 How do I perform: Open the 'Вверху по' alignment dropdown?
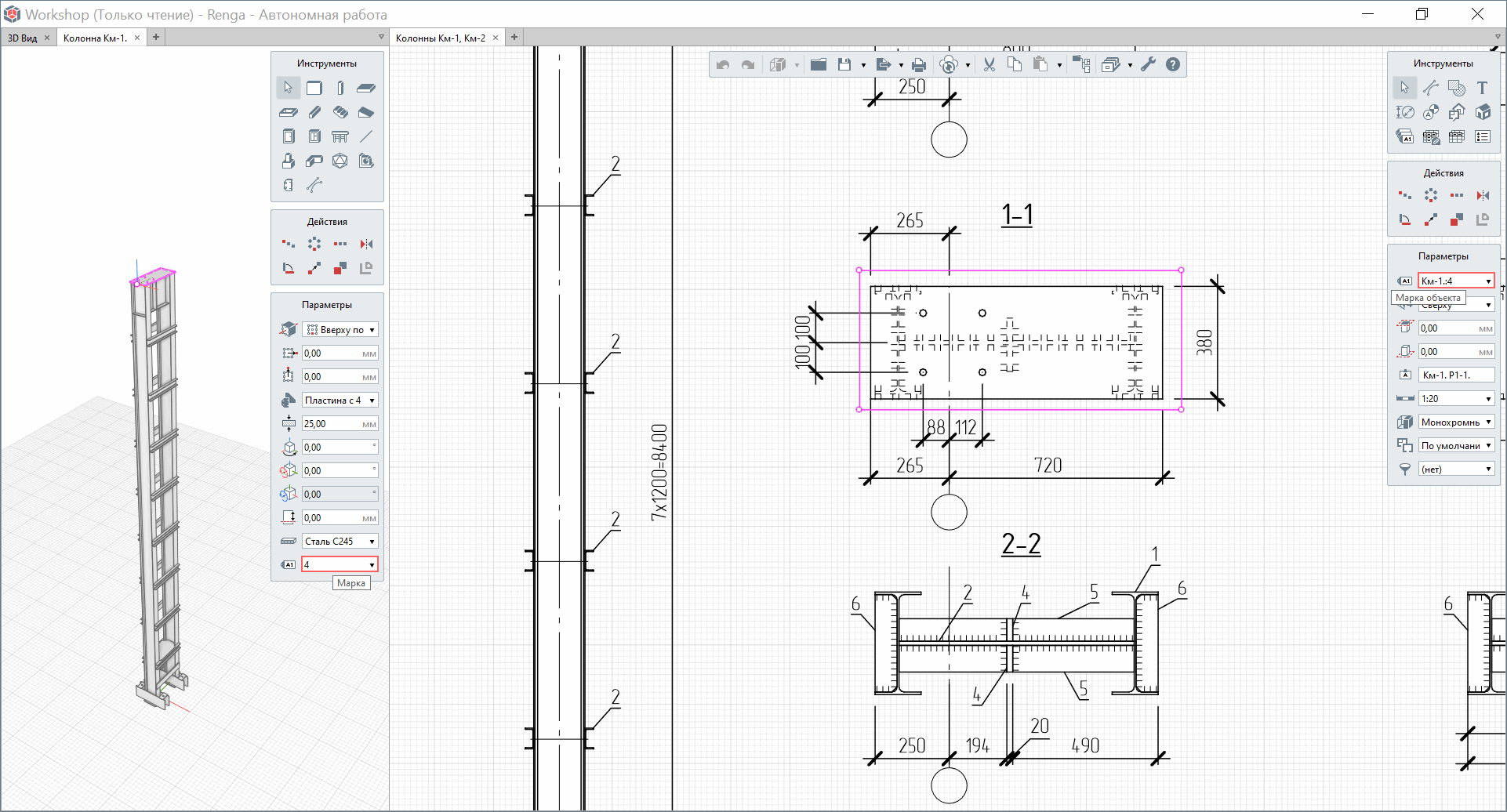coord(340,330)
